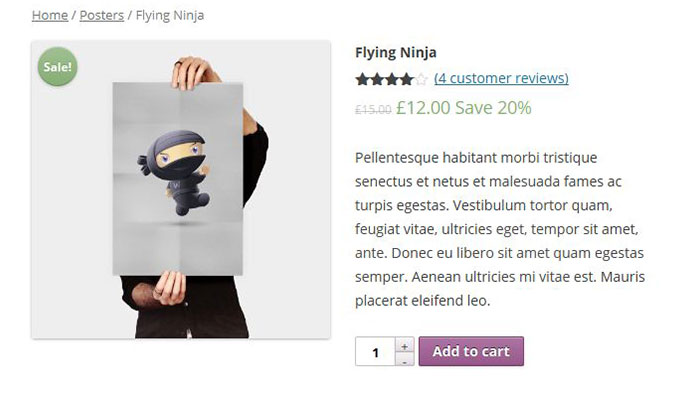Image resolution: width=700 pixels, height=400 pixels.
Task: Go to Home via the breadcrumb
Action: 50,15
